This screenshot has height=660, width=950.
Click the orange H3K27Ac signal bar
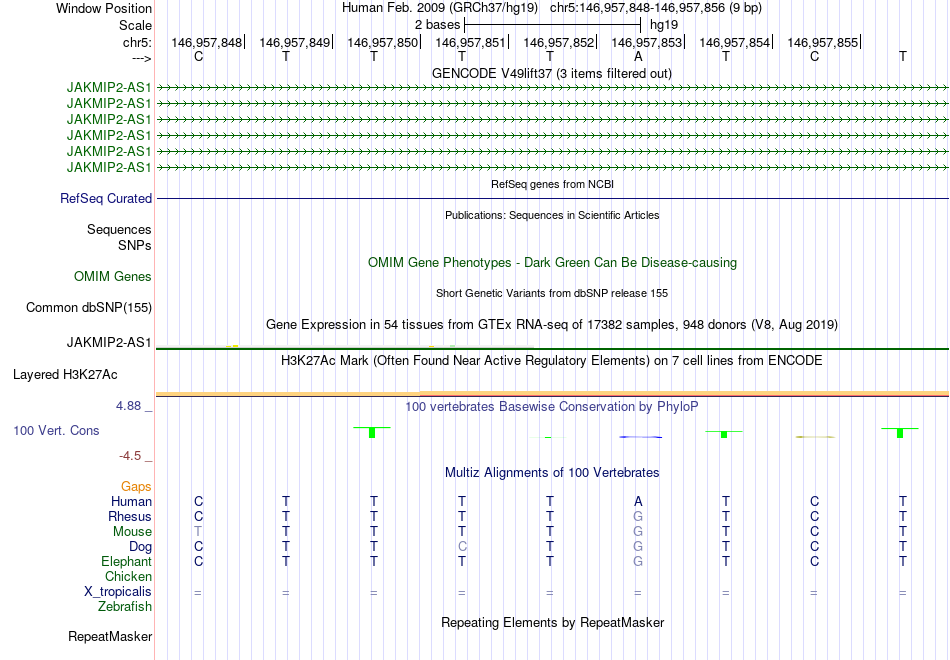552,394
